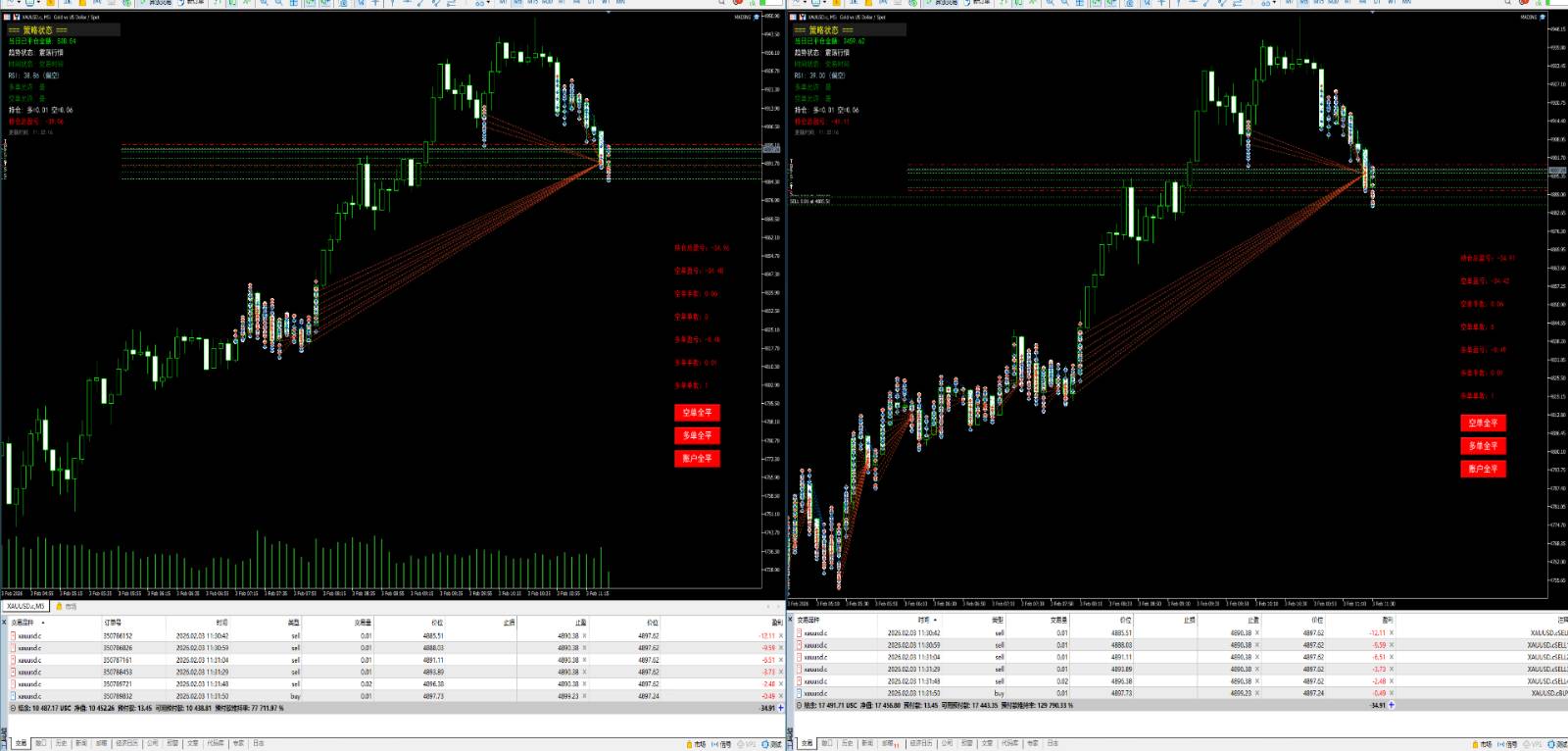Open the 测试 tester icon in right status bar
1568x751 pixels.
1558,744
